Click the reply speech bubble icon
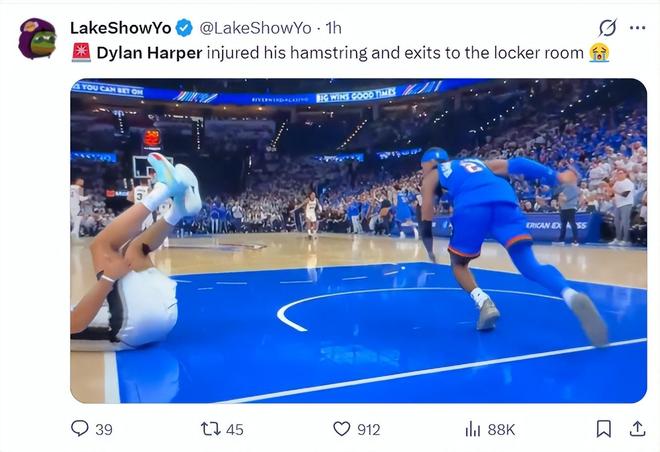660x452 pixels. pyautogui.click(x=80, y=428)
